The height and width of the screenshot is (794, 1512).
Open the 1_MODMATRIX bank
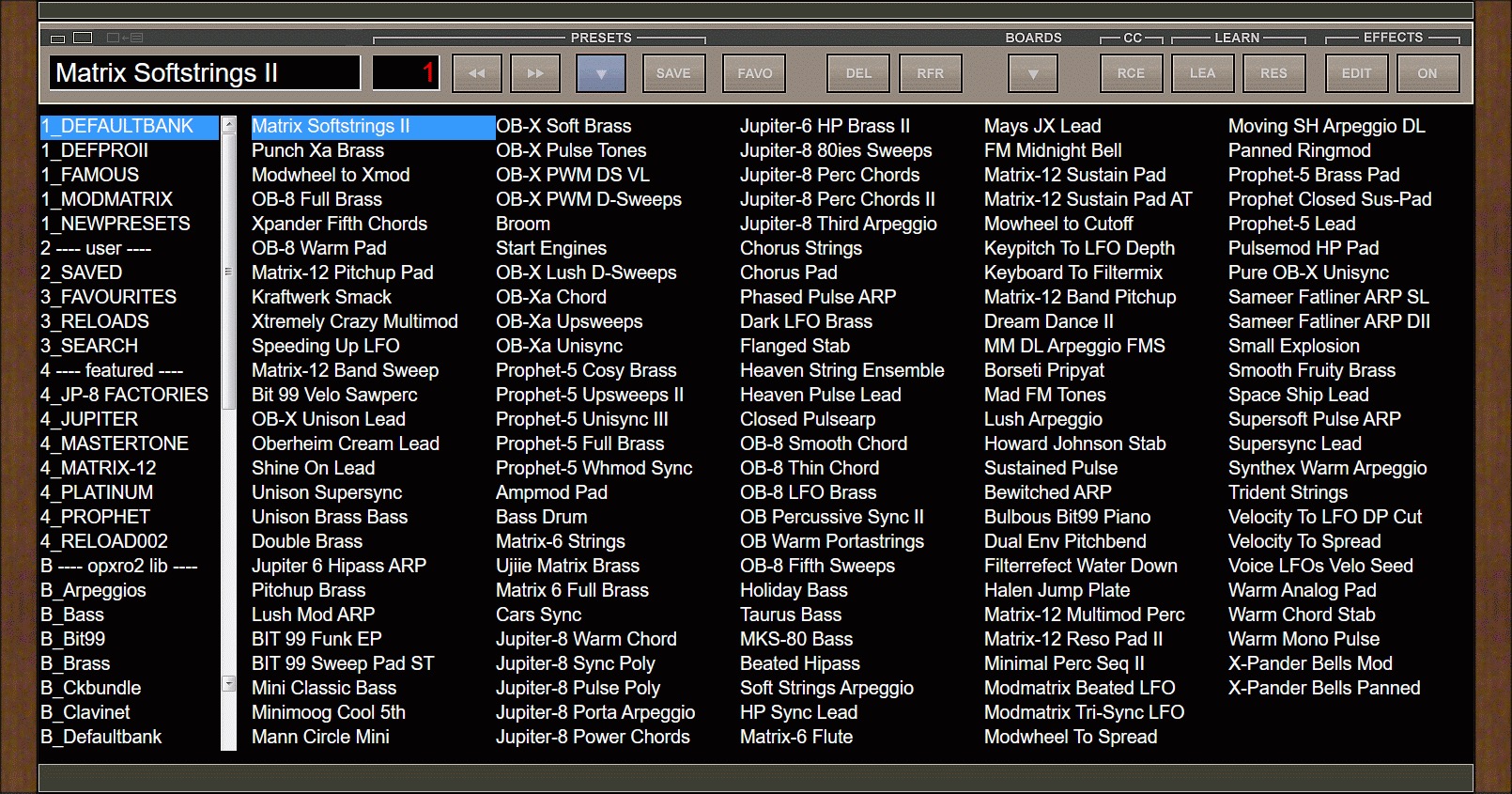coord(107,199)
